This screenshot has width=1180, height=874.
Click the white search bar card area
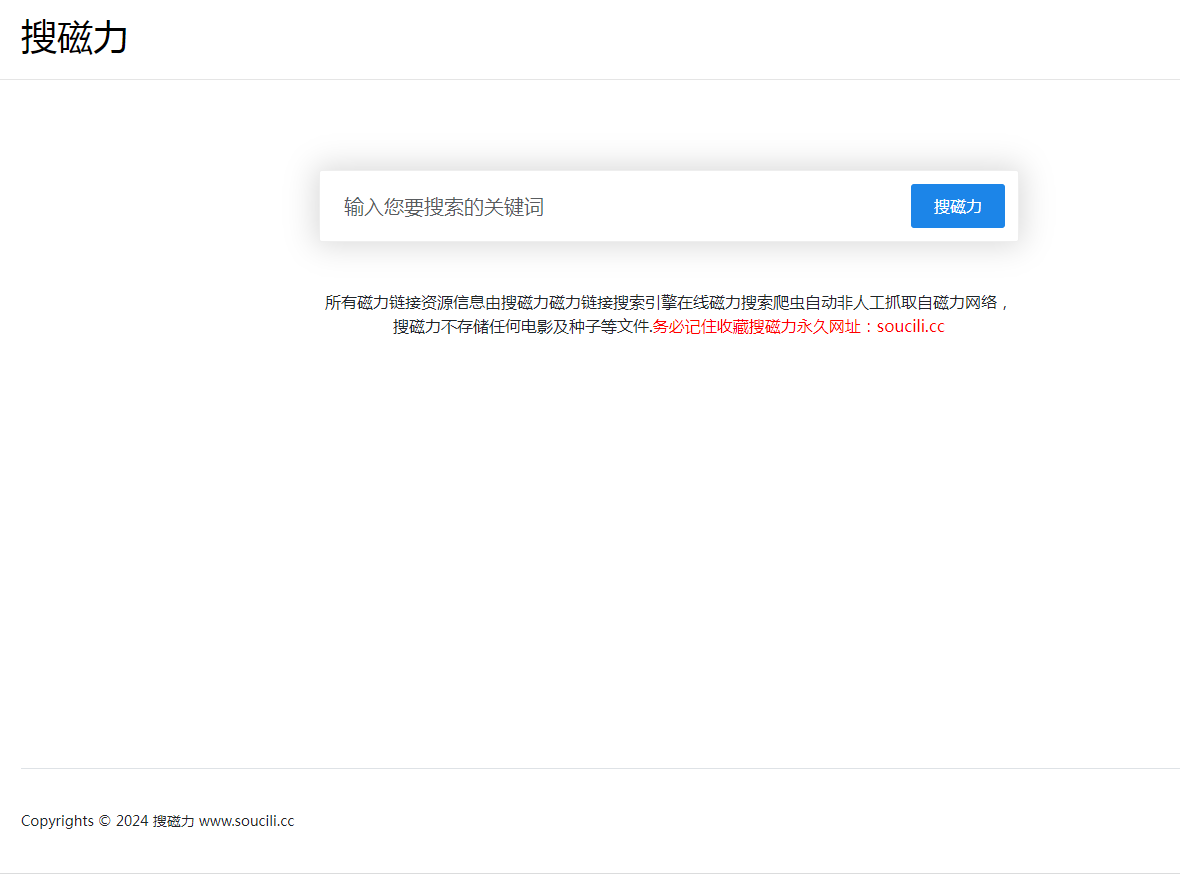click(x=668, y=206)
